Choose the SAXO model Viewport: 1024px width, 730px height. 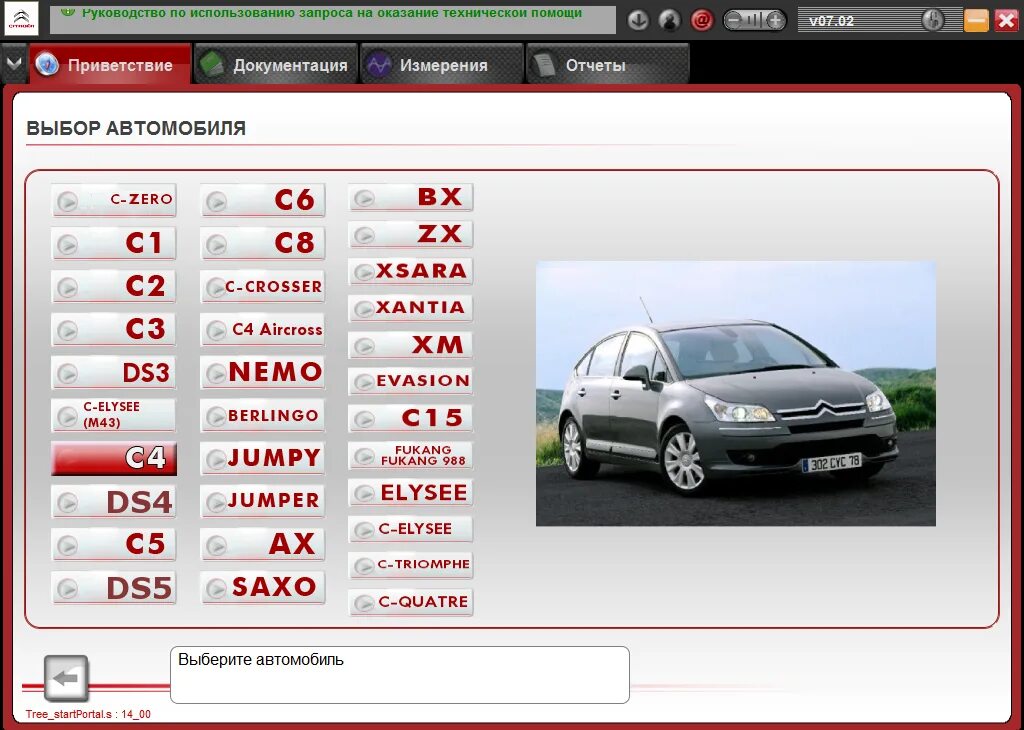coord(263,588)
